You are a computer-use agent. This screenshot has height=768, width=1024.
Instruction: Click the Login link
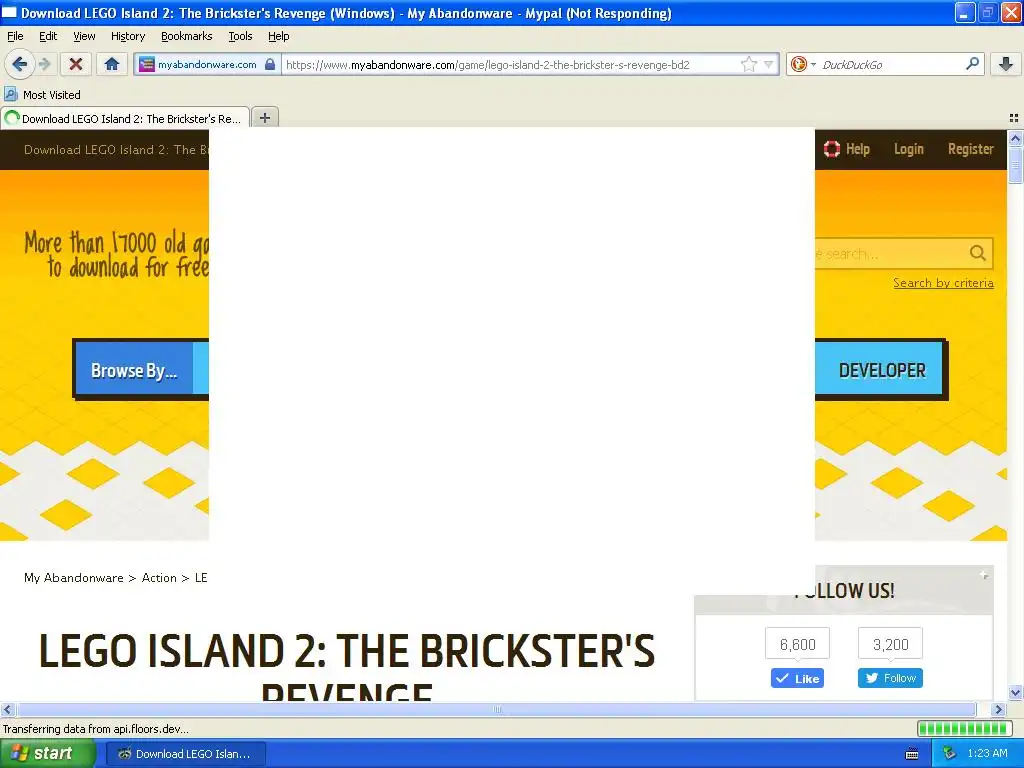tap(908, 149)
